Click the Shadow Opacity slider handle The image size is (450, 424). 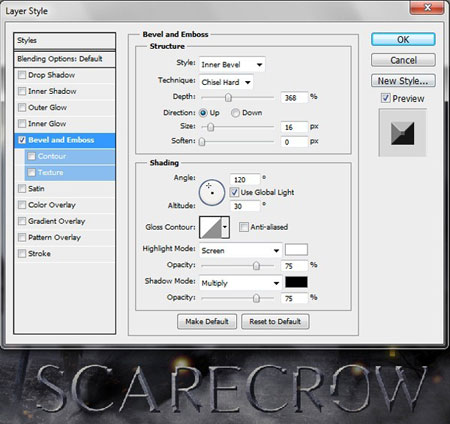pyautogui.click(x=256, y=298)
